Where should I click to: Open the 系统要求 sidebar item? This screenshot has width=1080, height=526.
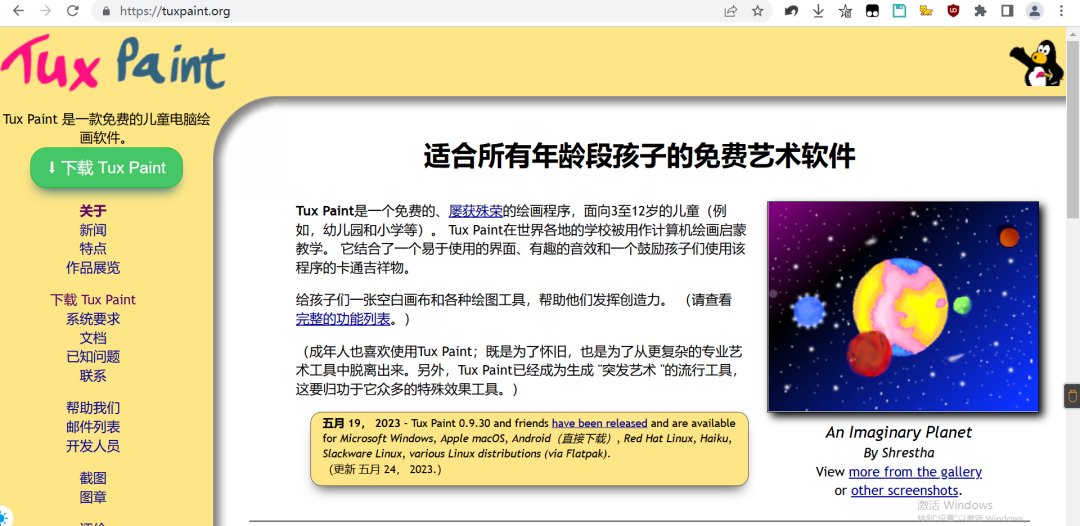93,319
